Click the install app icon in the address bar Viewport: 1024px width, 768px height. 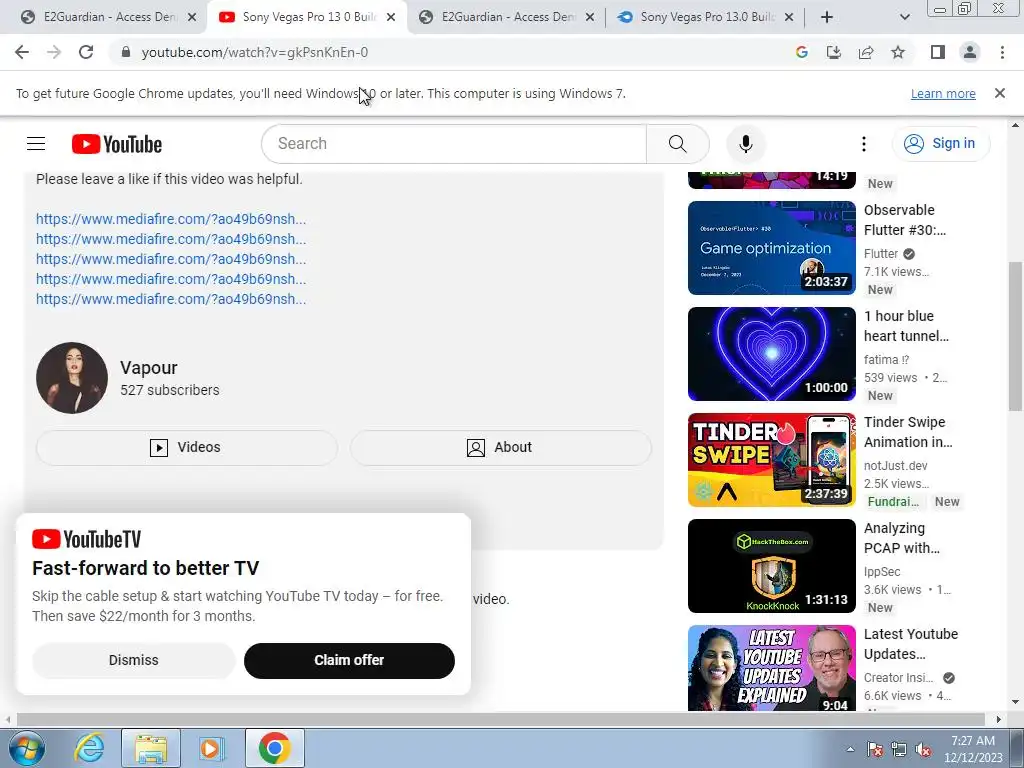834,52
